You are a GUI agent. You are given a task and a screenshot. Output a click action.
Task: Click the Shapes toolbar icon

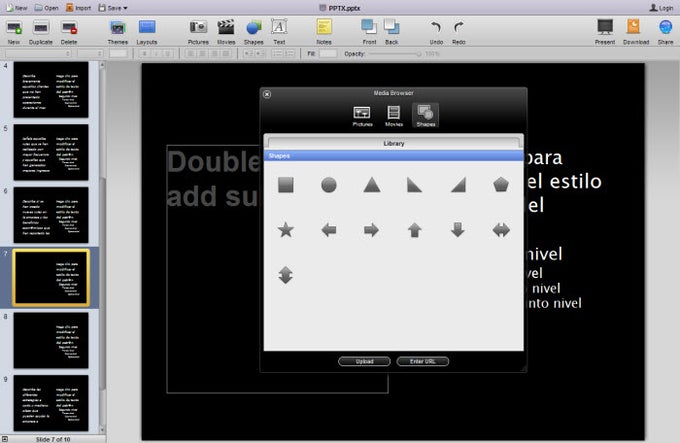[x=254, y=32]
